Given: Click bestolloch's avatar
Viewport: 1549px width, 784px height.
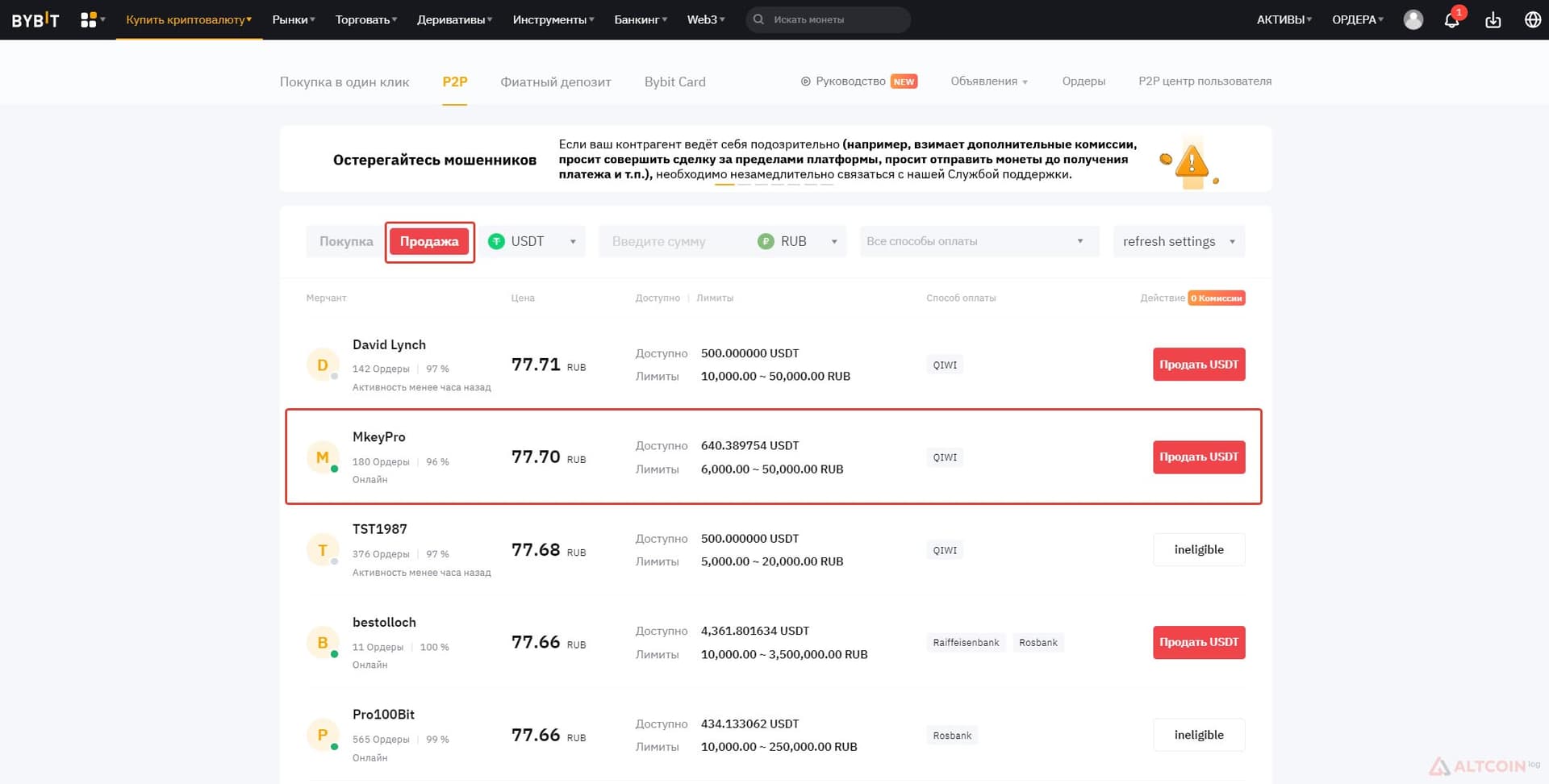Looking at the screenshot, I should pos(322,643).
